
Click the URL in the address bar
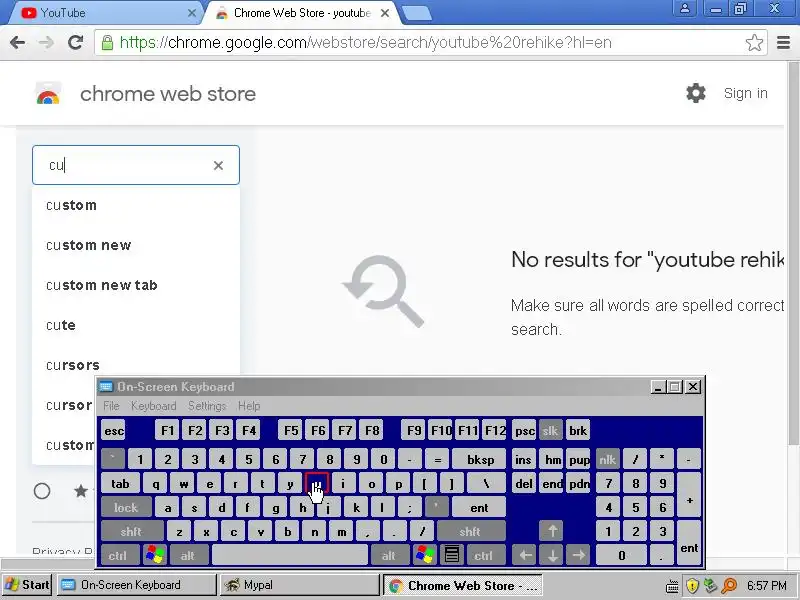coord(365,42)
